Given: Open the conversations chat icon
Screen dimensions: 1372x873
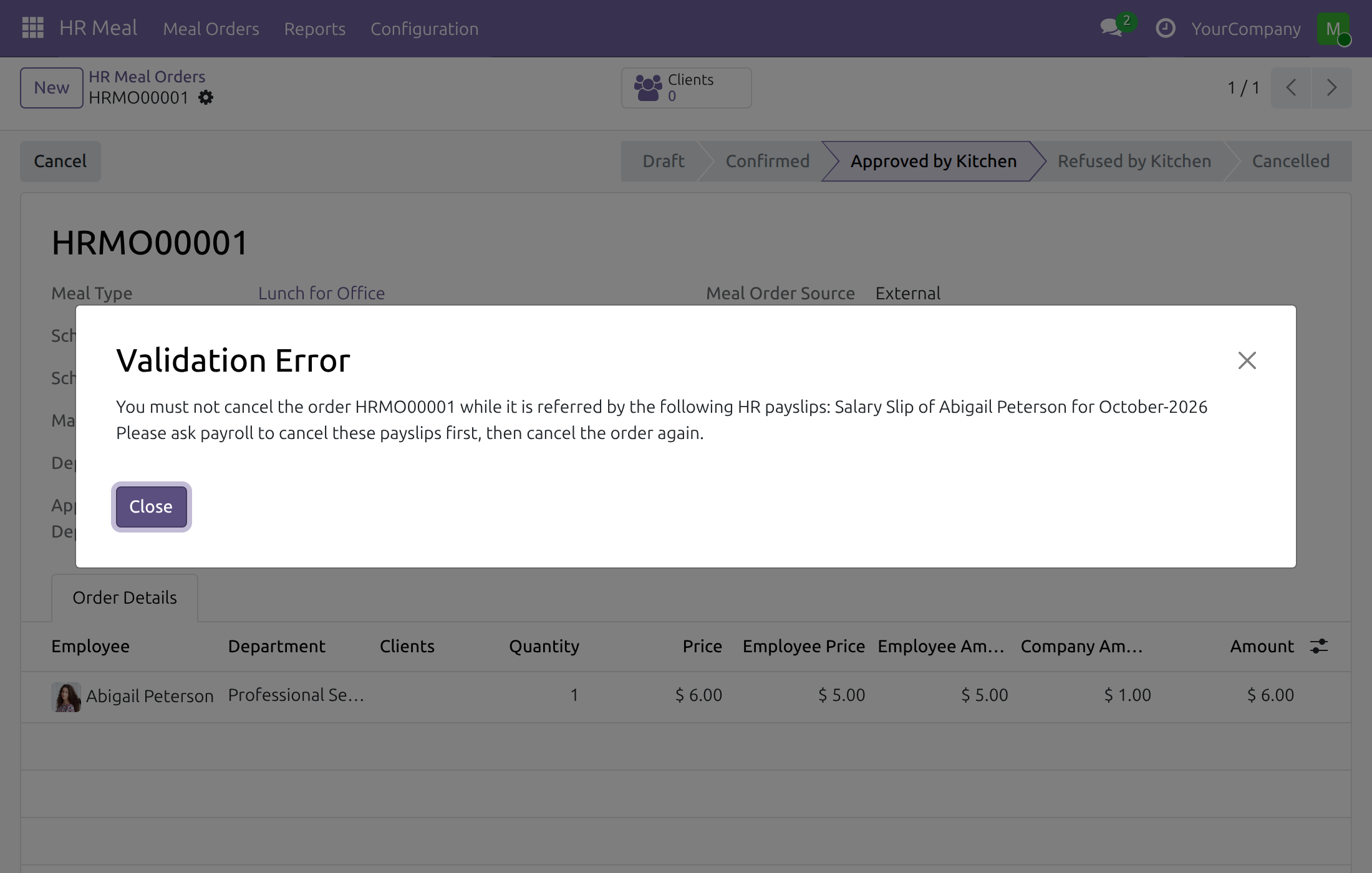Looking at the screenshot, I should (1112, 27).
